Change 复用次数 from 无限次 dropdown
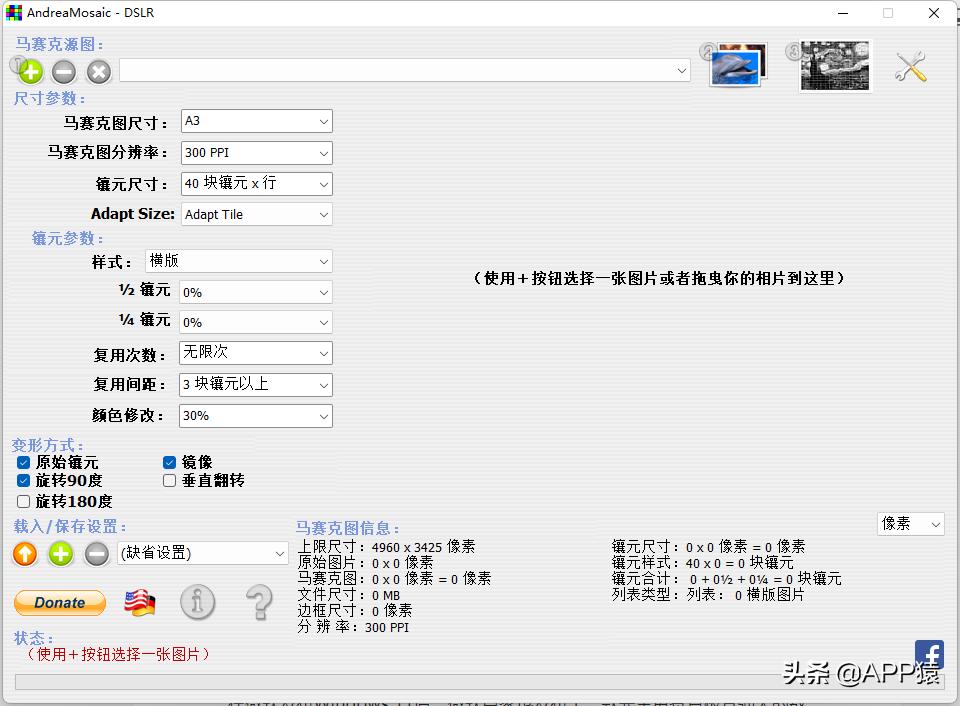The height and width of the screenshot is (706, 960). [x=255, y=353]
